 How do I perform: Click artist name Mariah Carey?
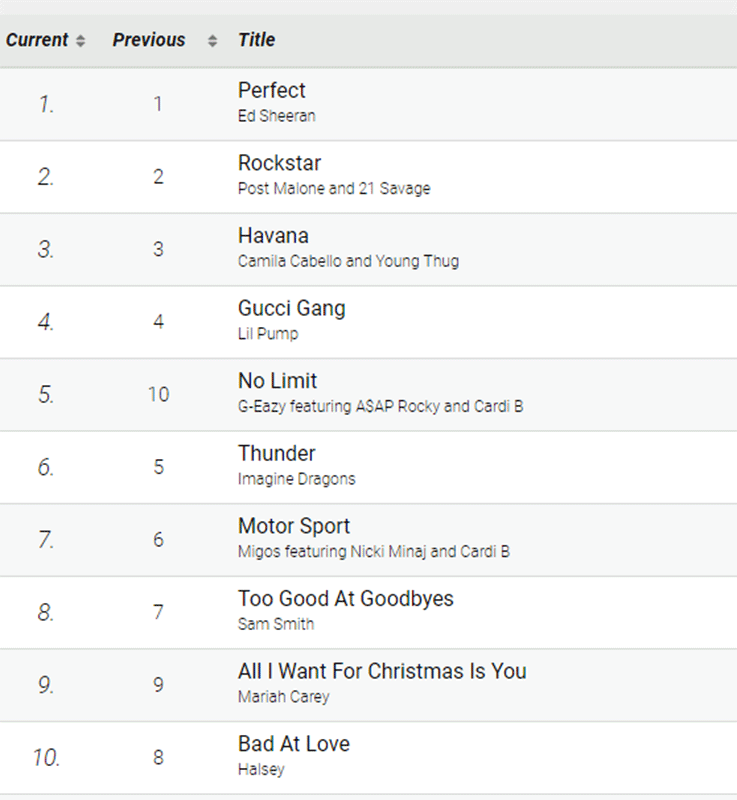click(284, 697)
